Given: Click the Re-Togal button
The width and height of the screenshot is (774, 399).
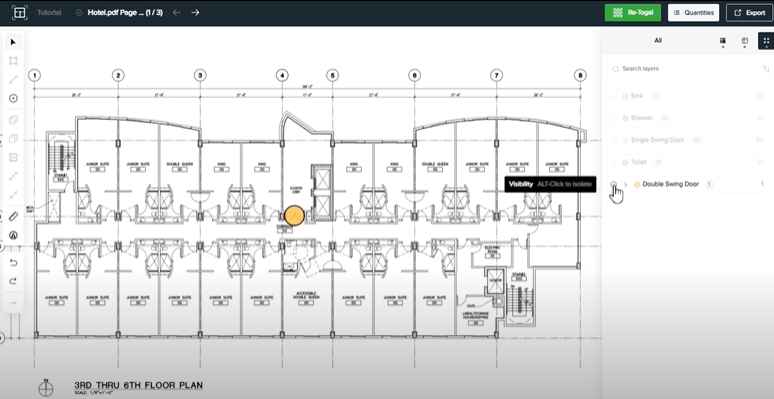Looking at the screenshot, I should 633,13.
